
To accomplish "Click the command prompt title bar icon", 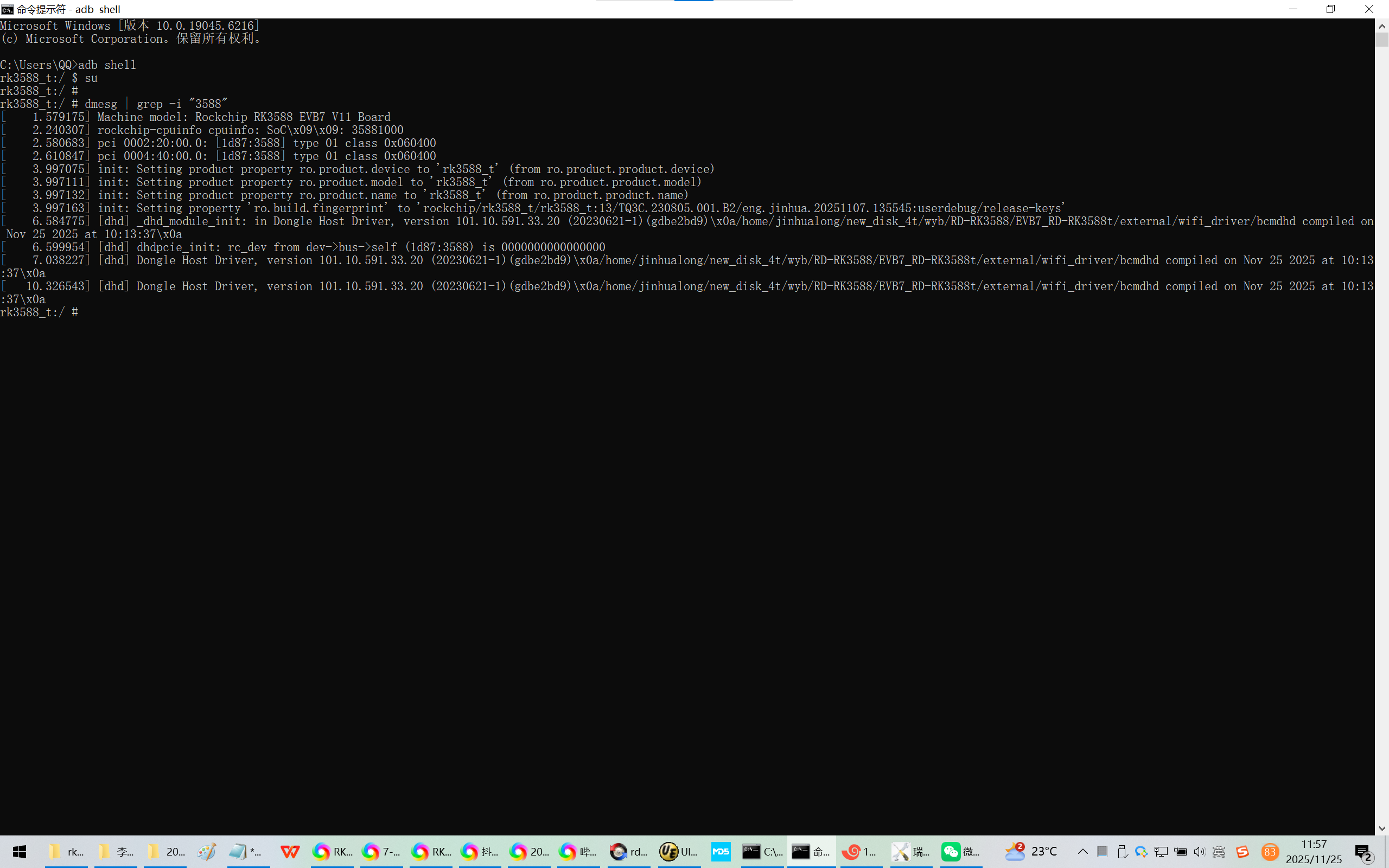I will pyautogui.click(x=8, y=9).
